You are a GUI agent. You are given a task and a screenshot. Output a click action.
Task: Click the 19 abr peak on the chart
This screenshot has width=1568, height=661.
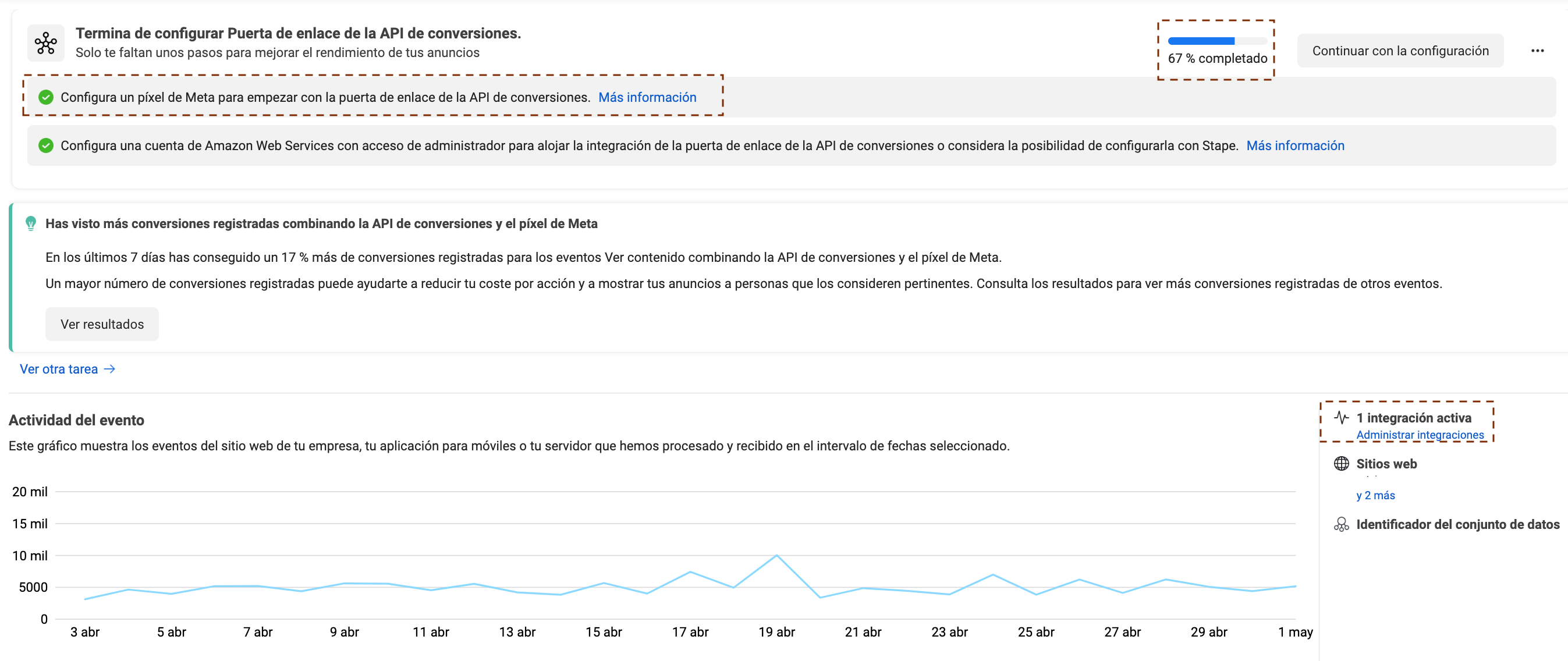tap(776, 555)
